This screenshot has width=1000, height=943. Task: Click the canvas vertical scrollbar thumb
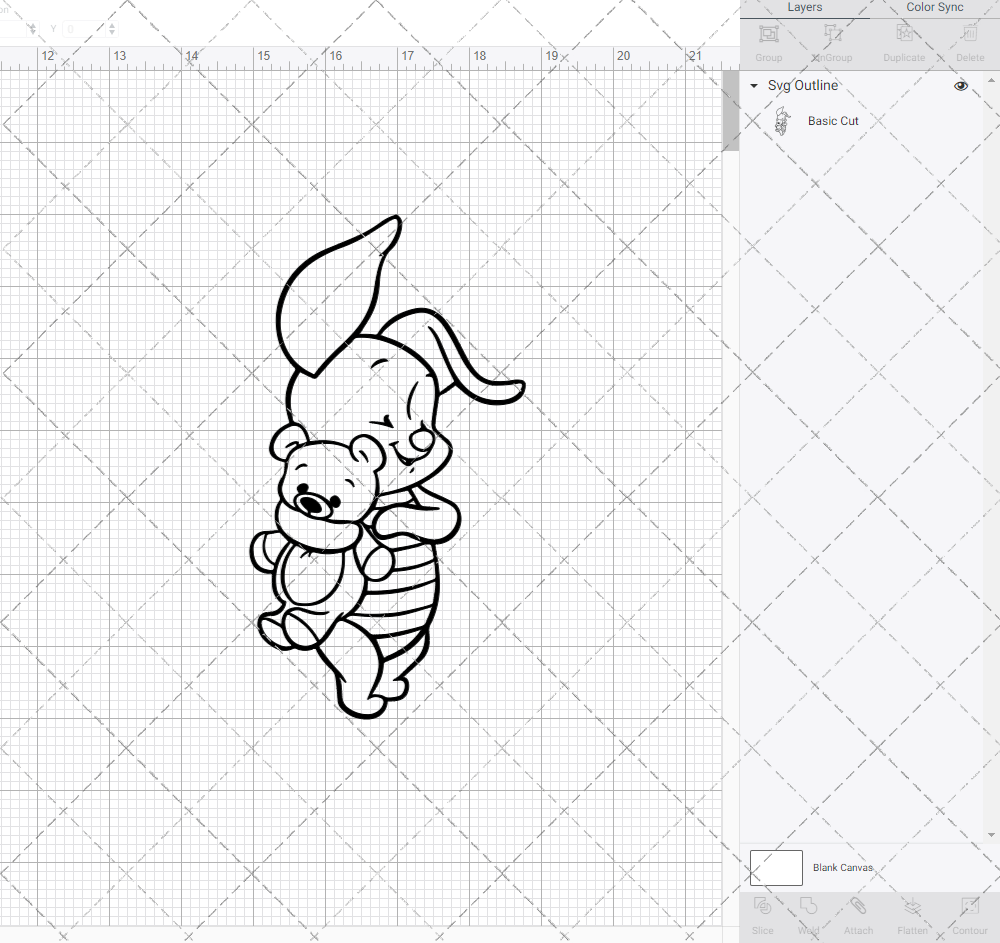point(730,111)
